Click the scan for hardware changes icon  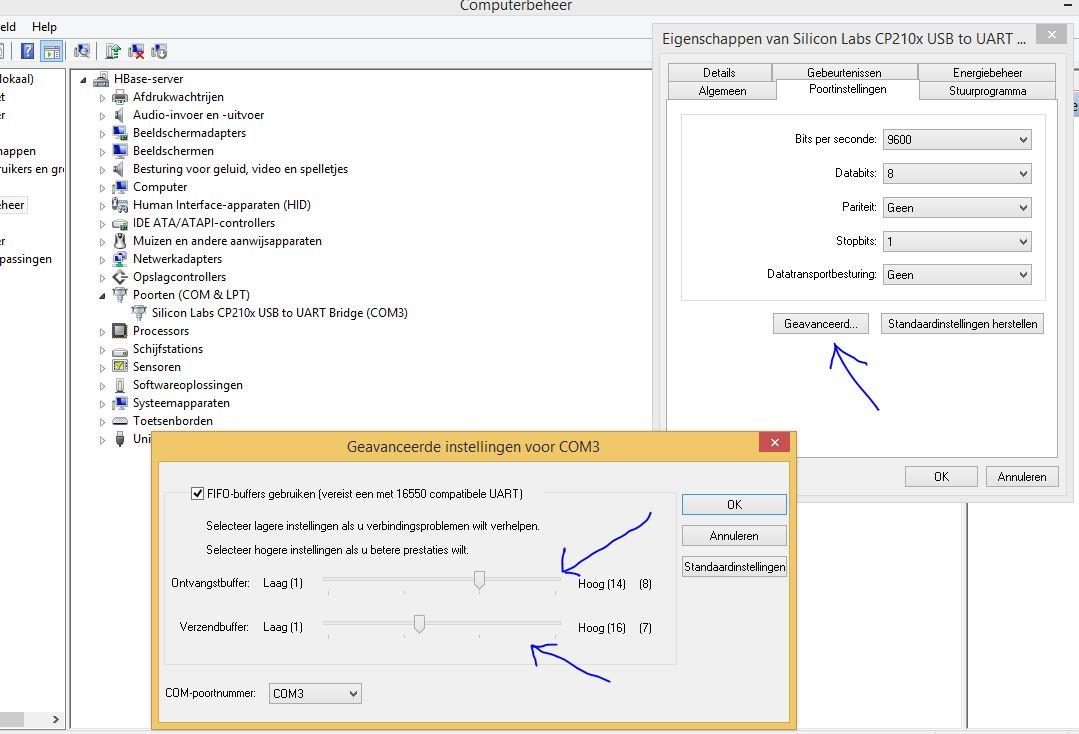[82, 51]
